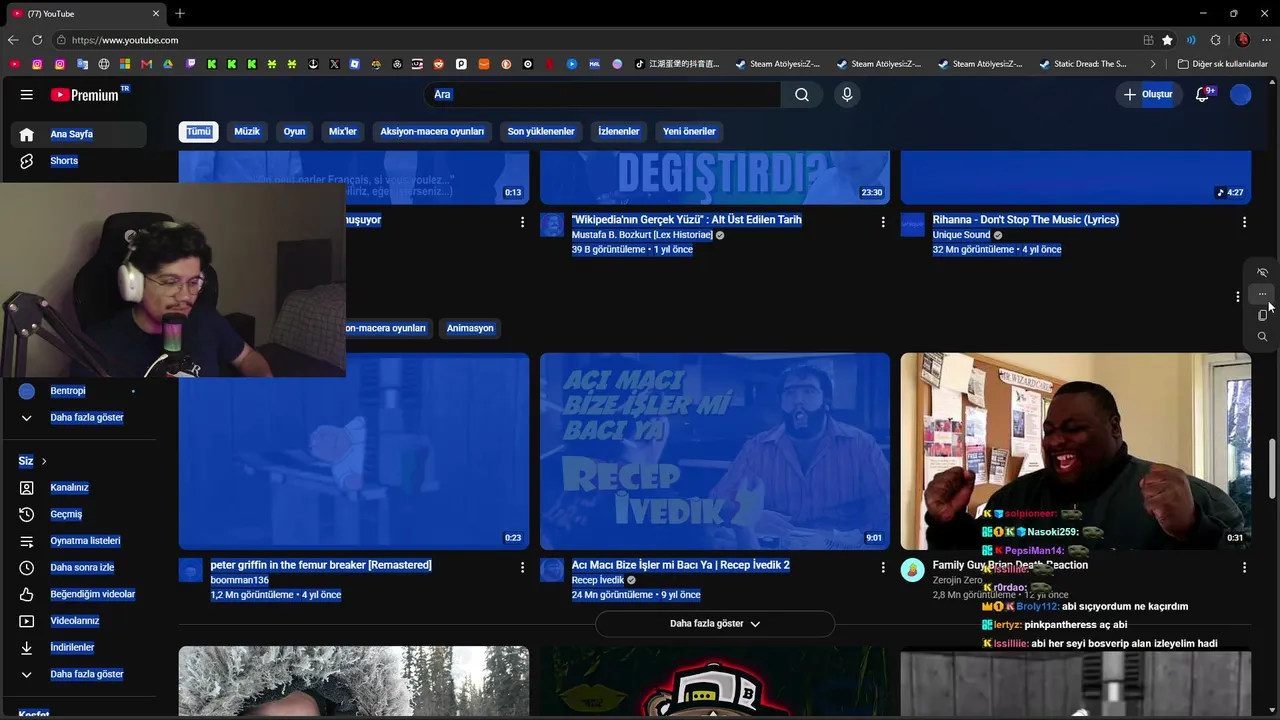
Task: Play the Family Guy Brian Death Reaction thumbnail
Action: point(1076,451)
